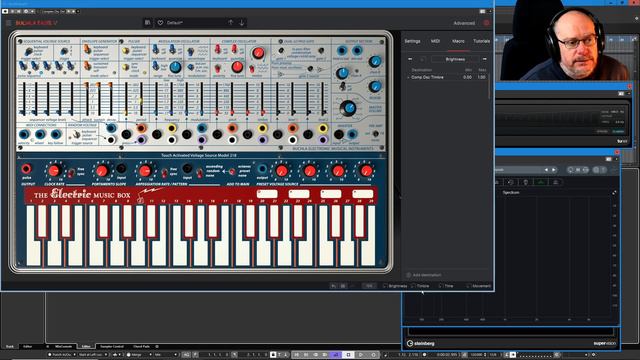
Task: Open the Mix dropdown in transport bar
Action: coord(165,355)
